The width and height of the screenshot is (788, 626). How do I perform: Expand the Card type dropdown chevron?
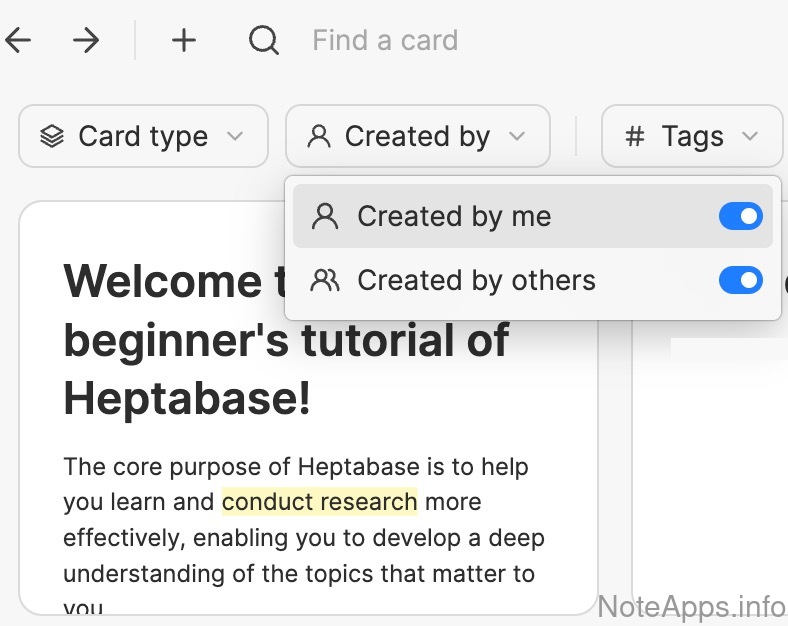point(235,136)
